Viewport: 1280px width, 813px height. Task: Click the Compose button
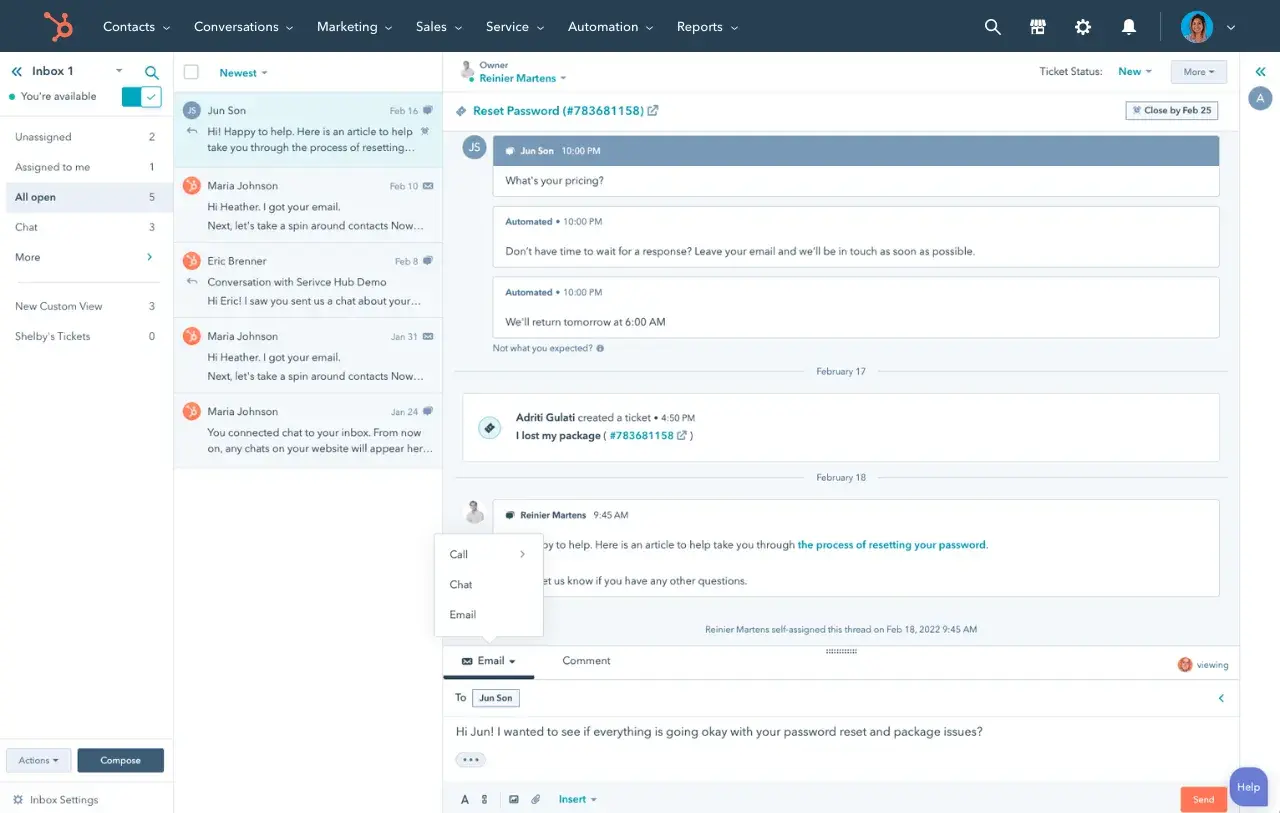[x=120, y=760]
